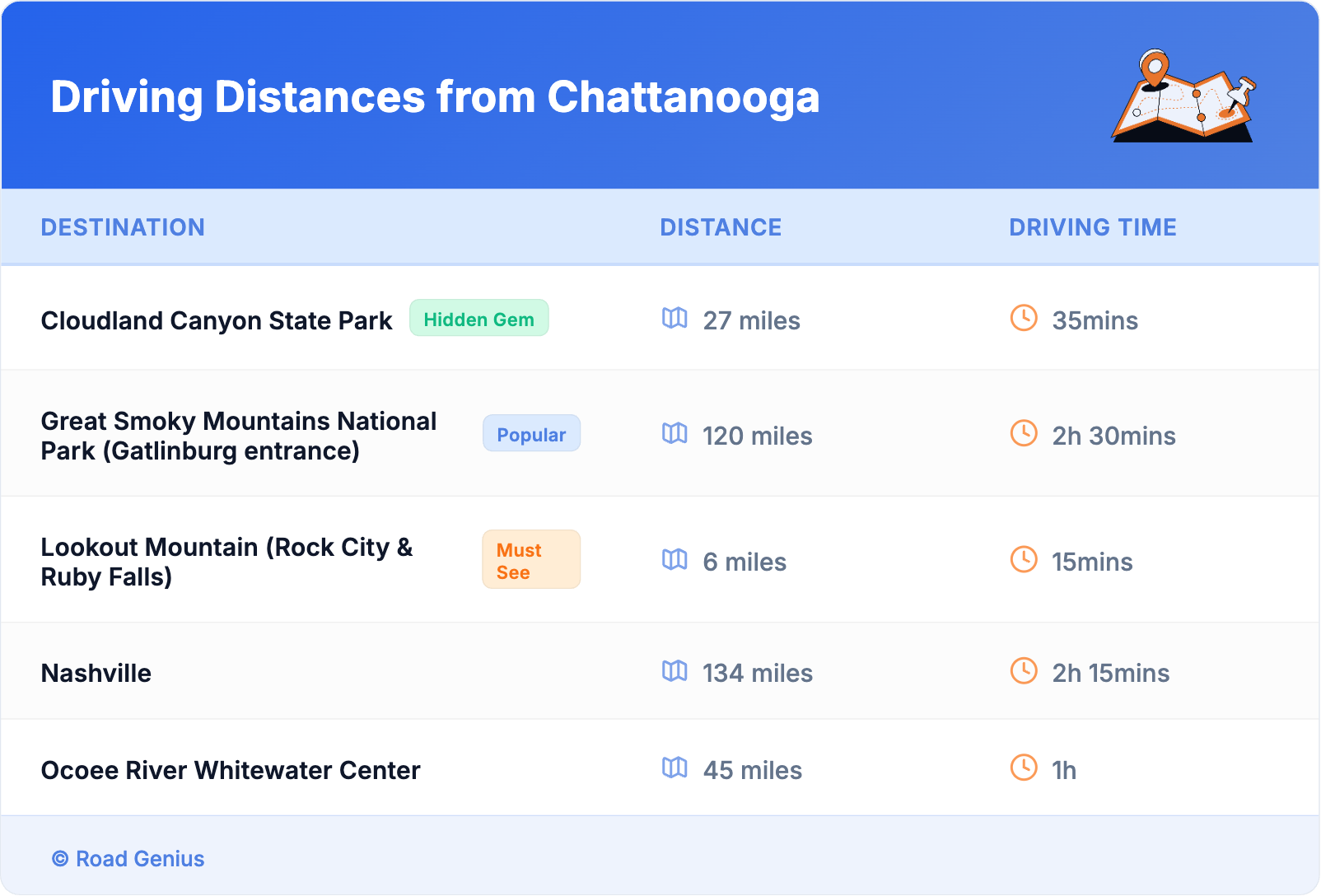Click the clock icon beside 2h 15mins
The image size is (1321, 896).
(x=1024, y=671)
